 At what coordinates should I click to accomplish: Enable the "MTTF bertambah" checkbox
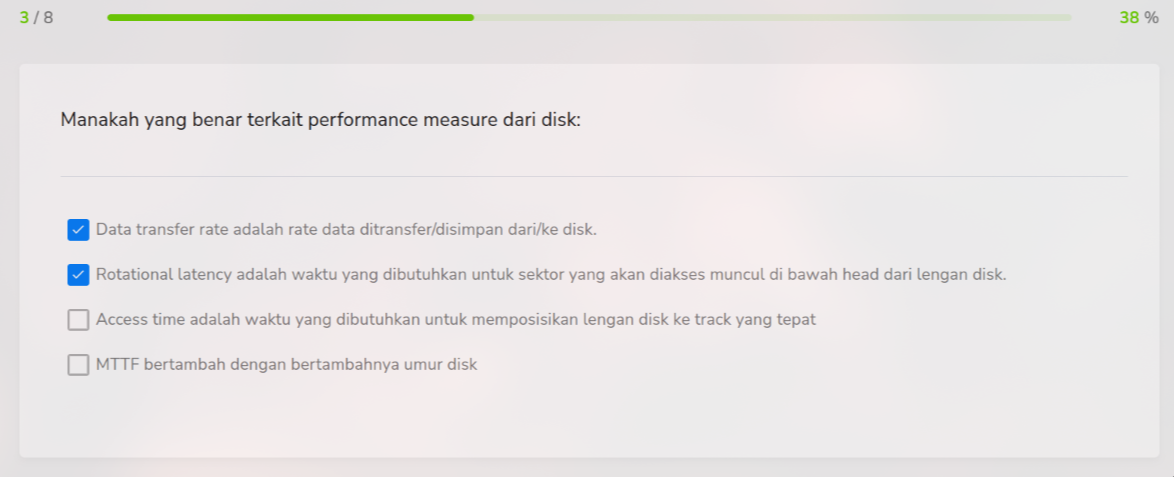click(x=78, y=365)
